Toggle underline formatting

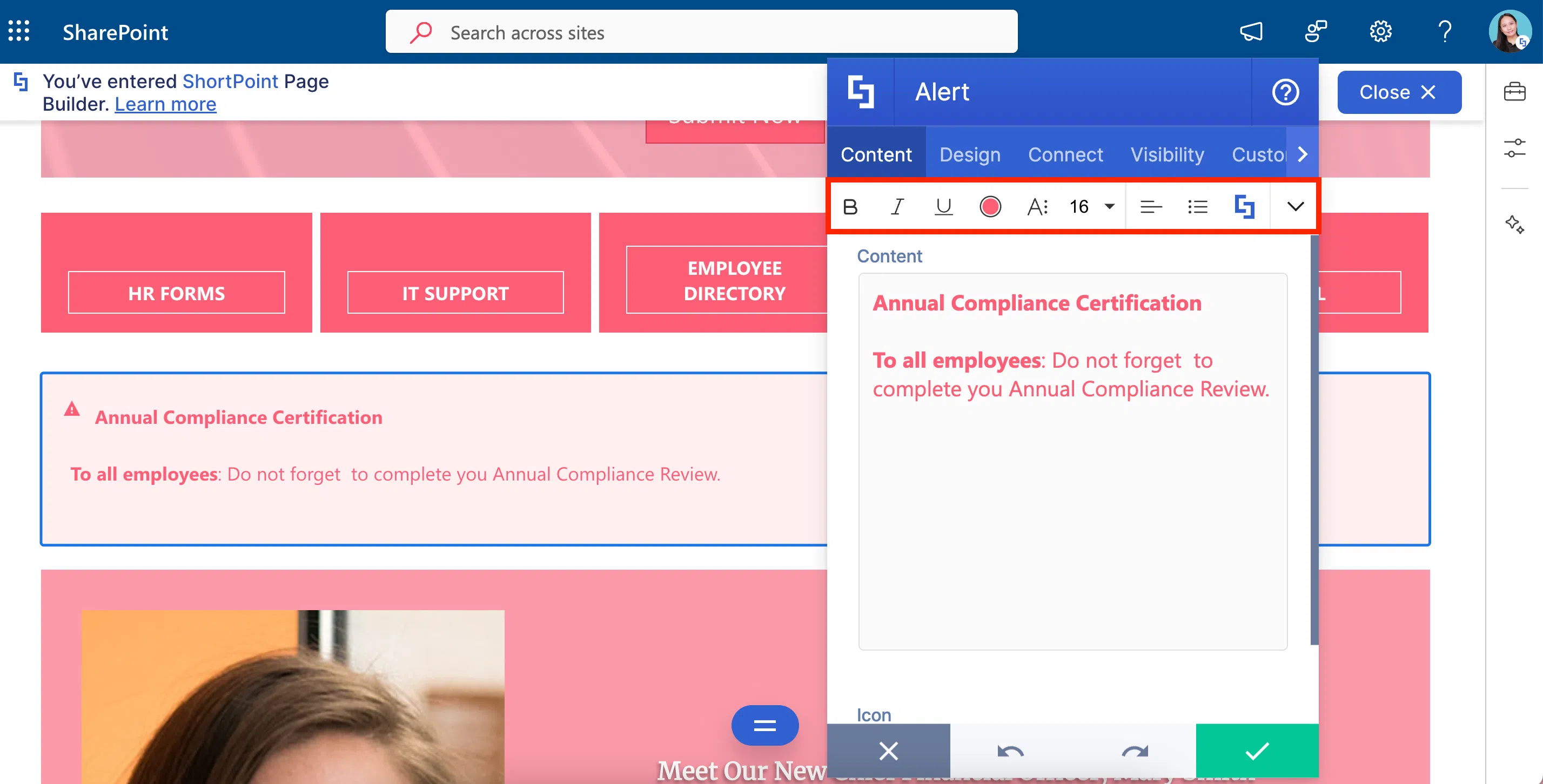coord(943,206)
